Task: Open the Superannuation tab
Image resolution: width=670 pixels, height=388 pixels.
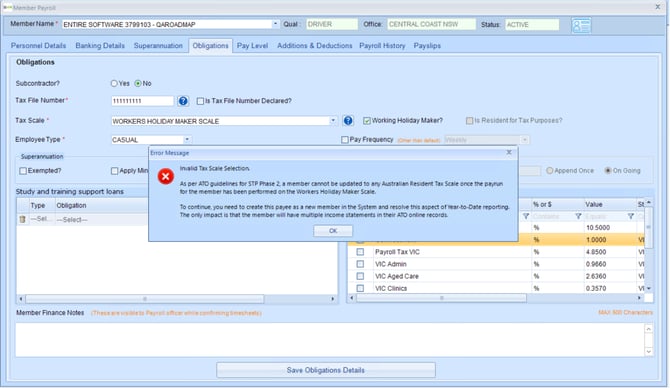Action: pyautogui.click(x=158, y=46)
